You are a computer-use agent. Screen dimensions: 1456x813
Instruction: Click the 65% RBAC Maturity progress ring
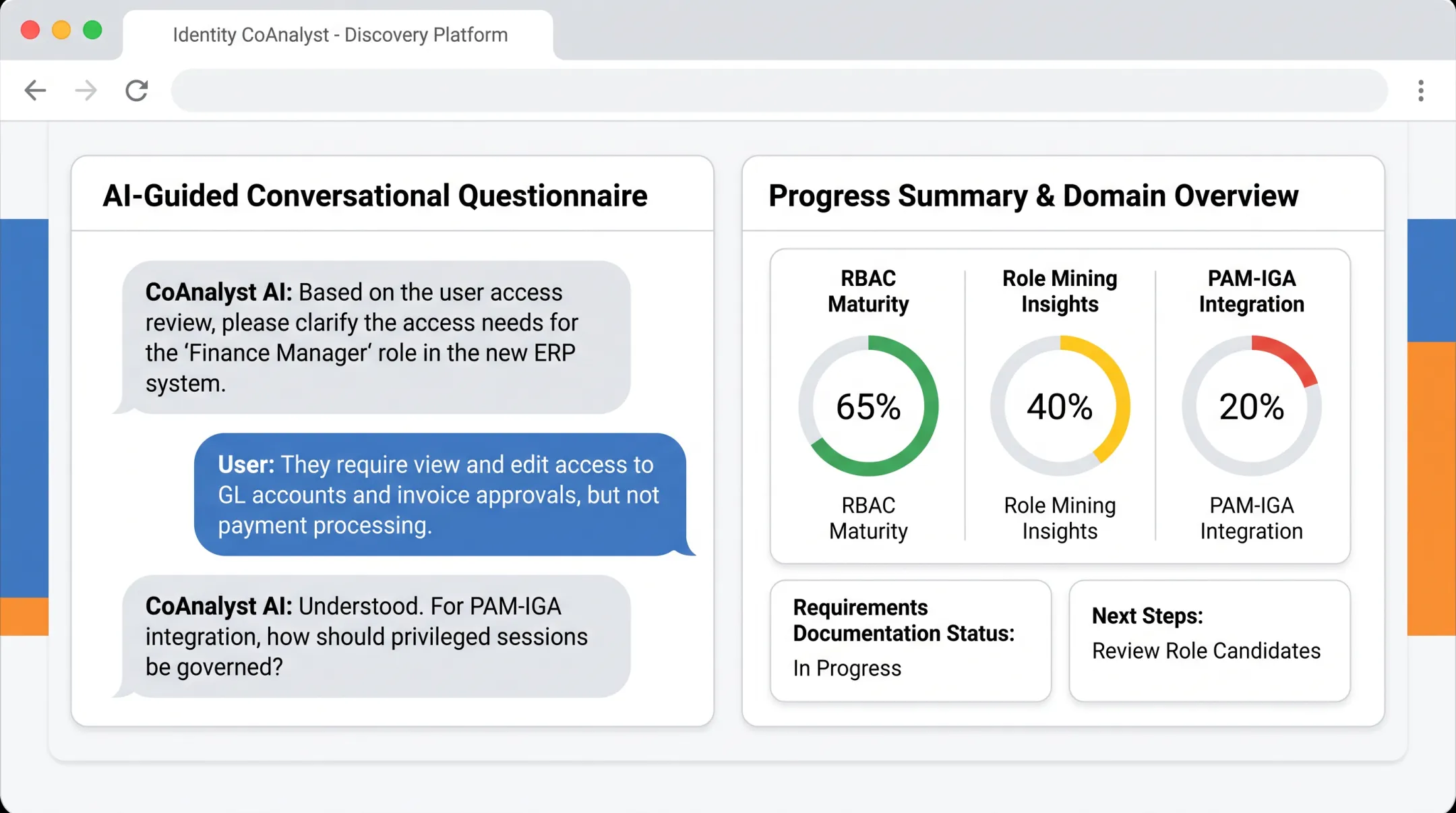pyautogui.click(x=868, y=406)
